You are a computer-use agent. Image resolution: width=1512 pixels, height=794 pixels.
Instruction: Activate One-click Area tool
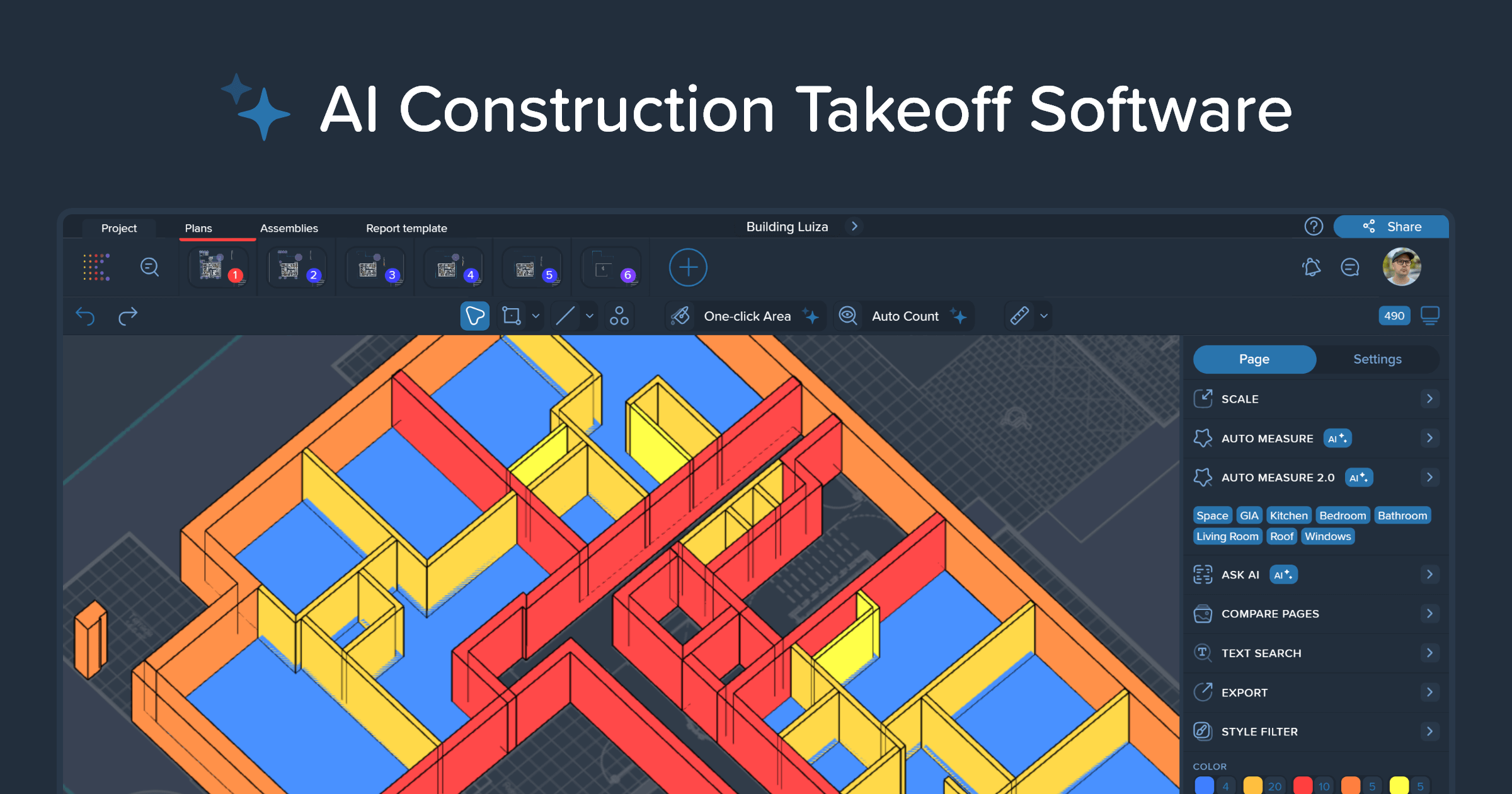745,316
